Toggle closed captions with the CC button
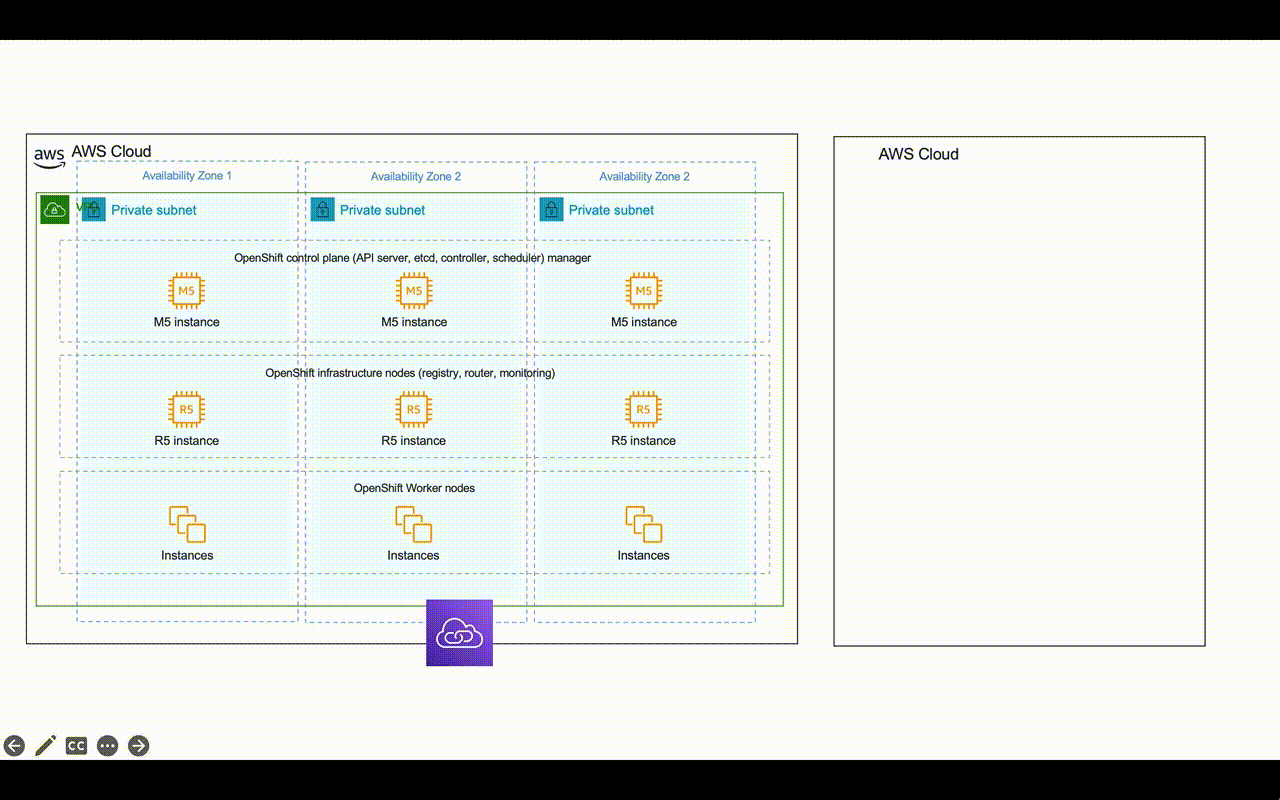The height and width of the screenshot is (800, 1280). 76,745
